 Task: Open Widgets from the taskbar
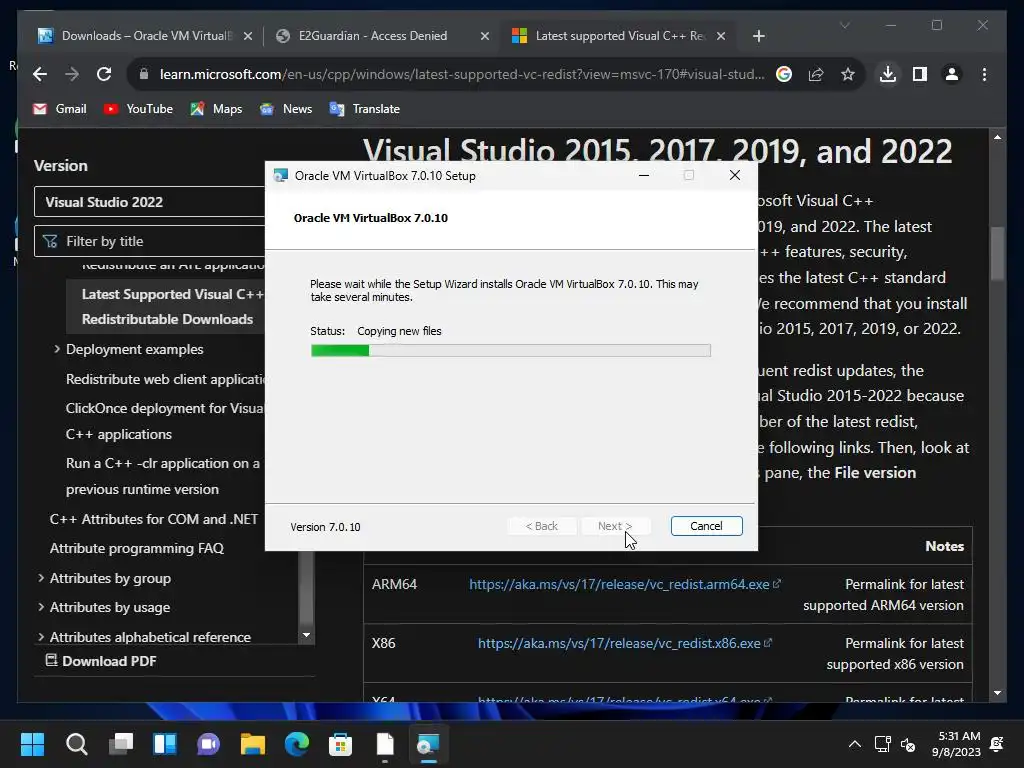(165, 744)
